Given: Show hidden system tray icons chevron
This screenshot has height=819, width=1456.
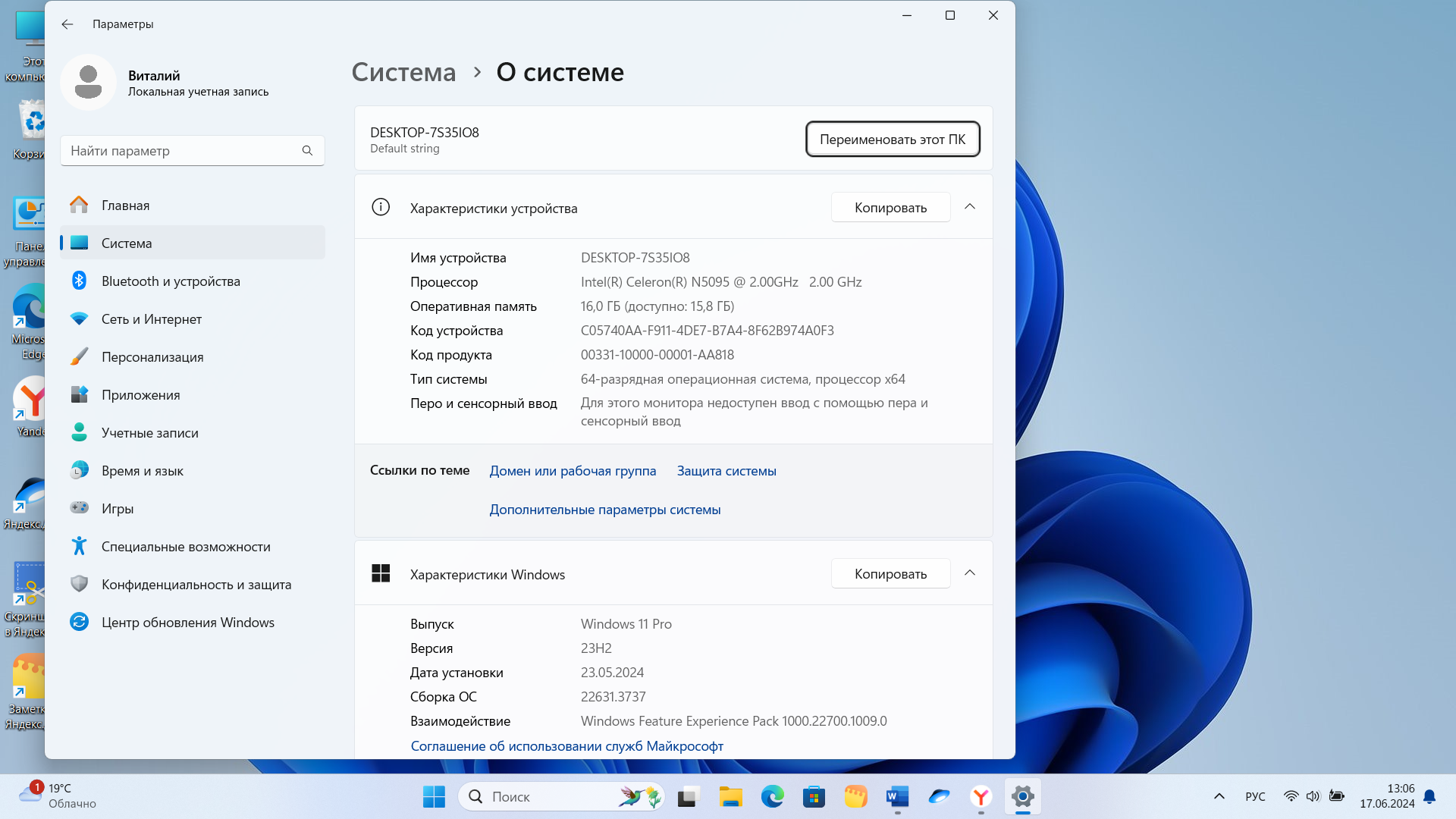Looking at the screenshot, I should (x=1219, y=796).
